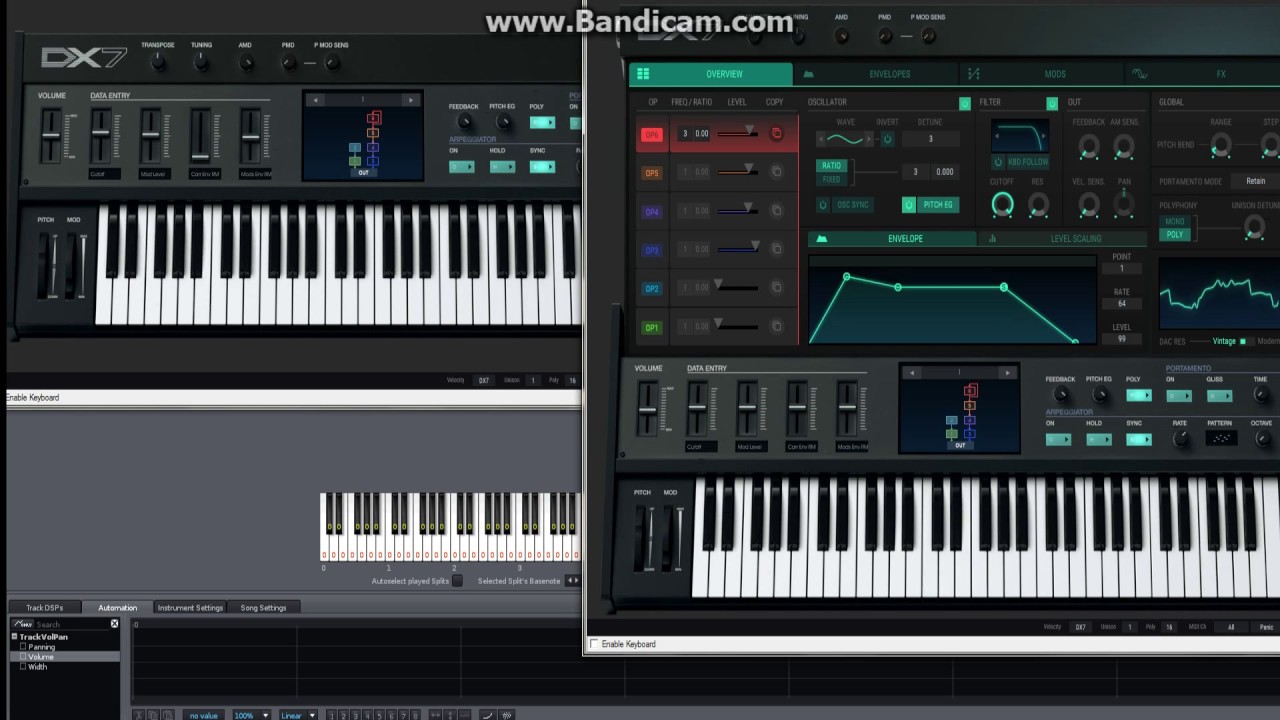Click the arpeggiator RATE knob in front window
The image size is (1280, 720).
[x=1181, y=439]
